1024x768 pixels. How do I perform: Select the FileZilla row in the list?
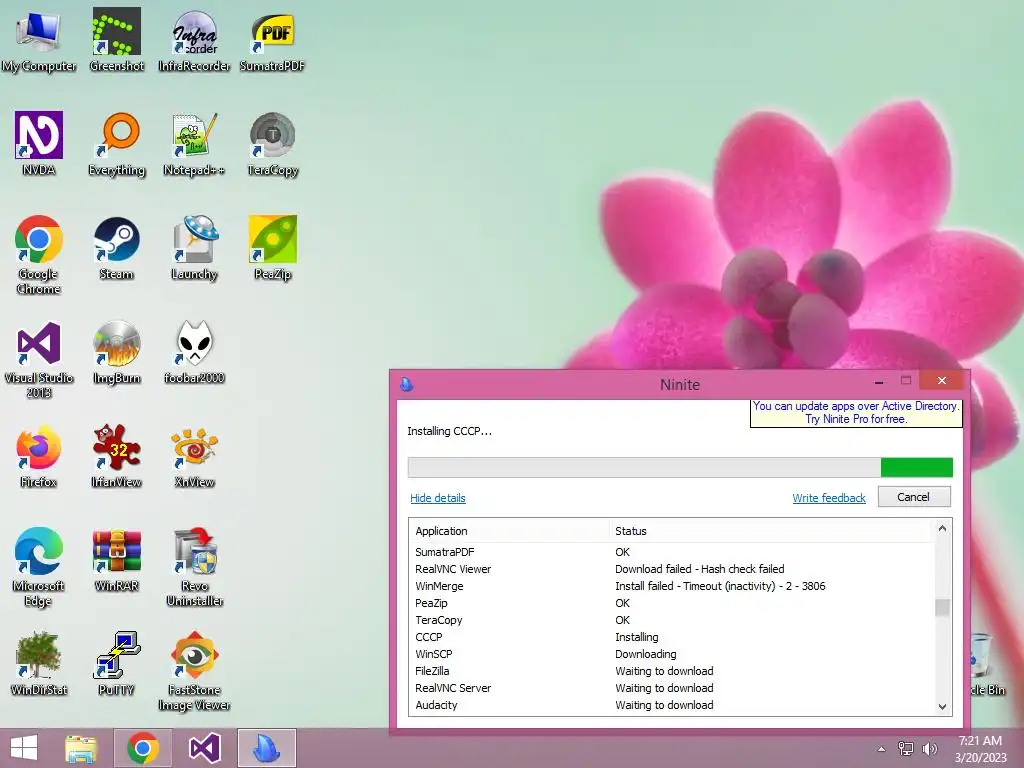[672, 671]
